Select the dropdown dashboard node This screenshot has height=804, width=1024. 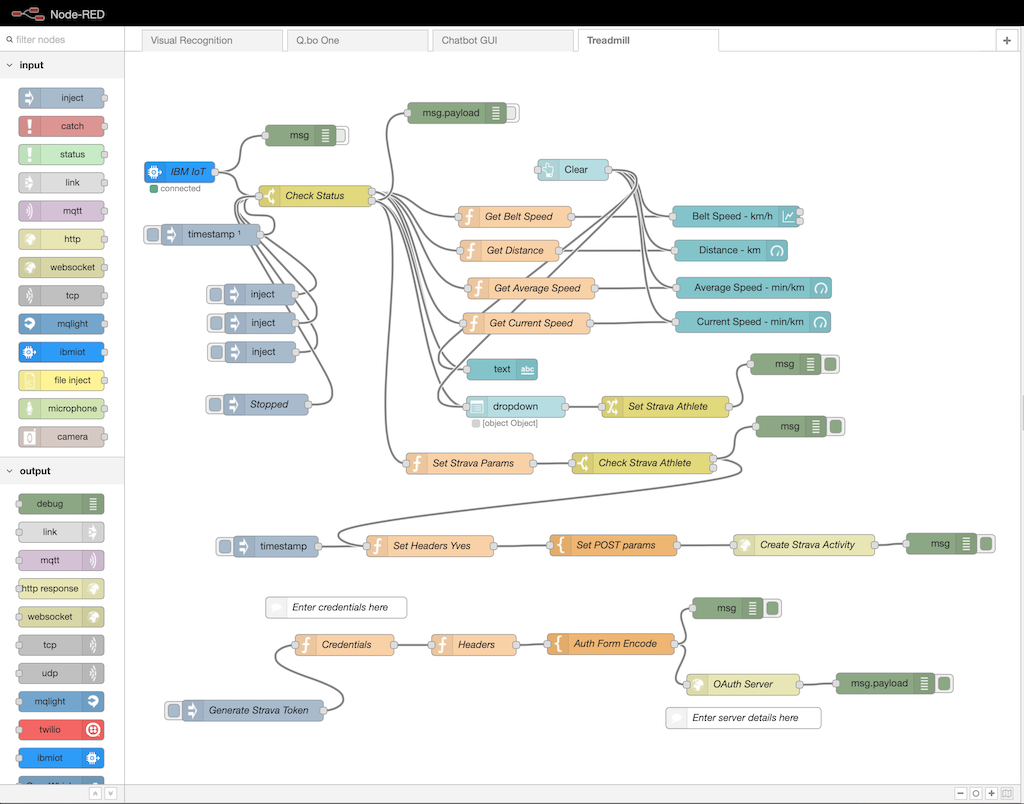pos(515,406)
